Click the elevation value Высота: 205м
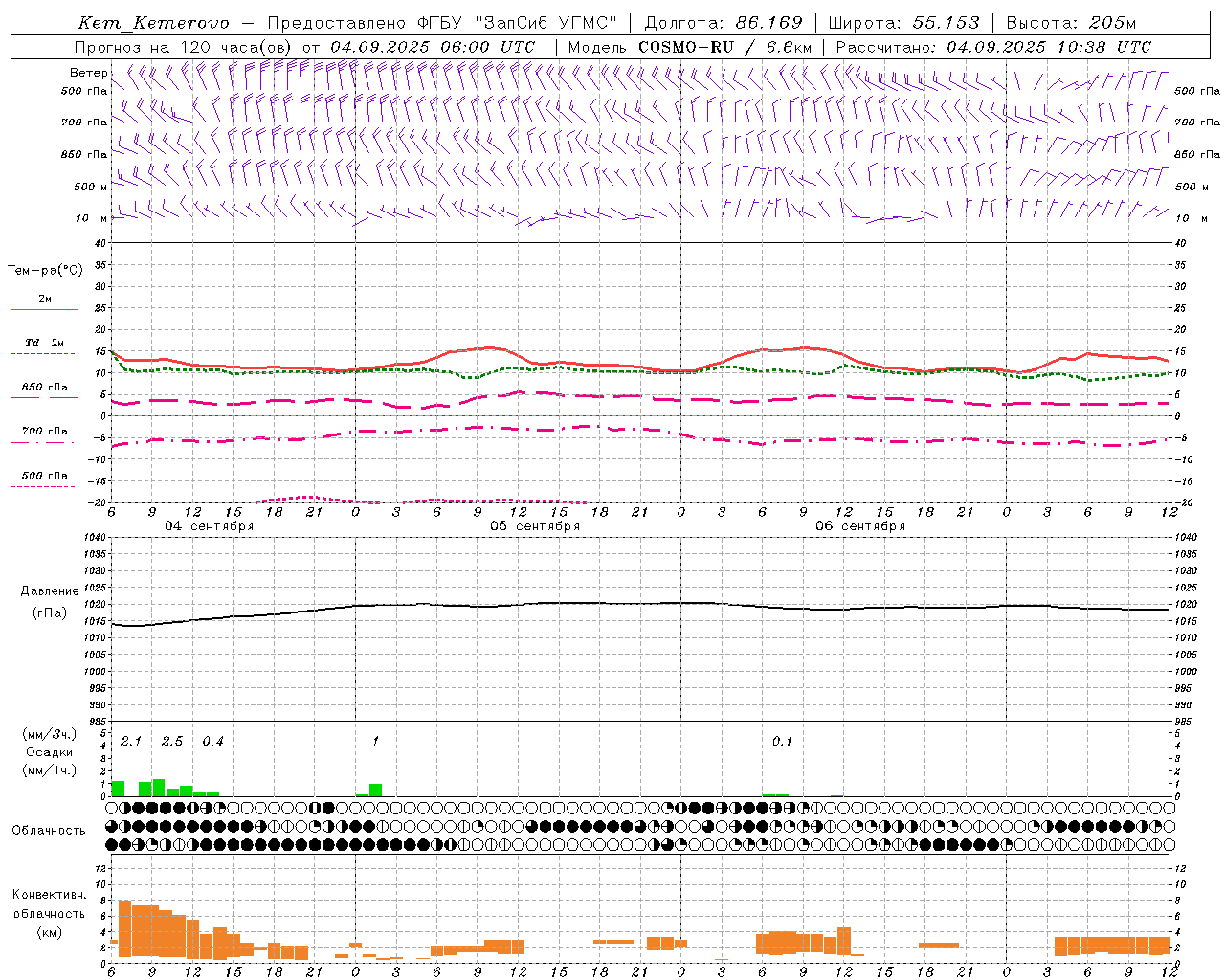Screen dimensions: 1225x980 pos(1071,23)
